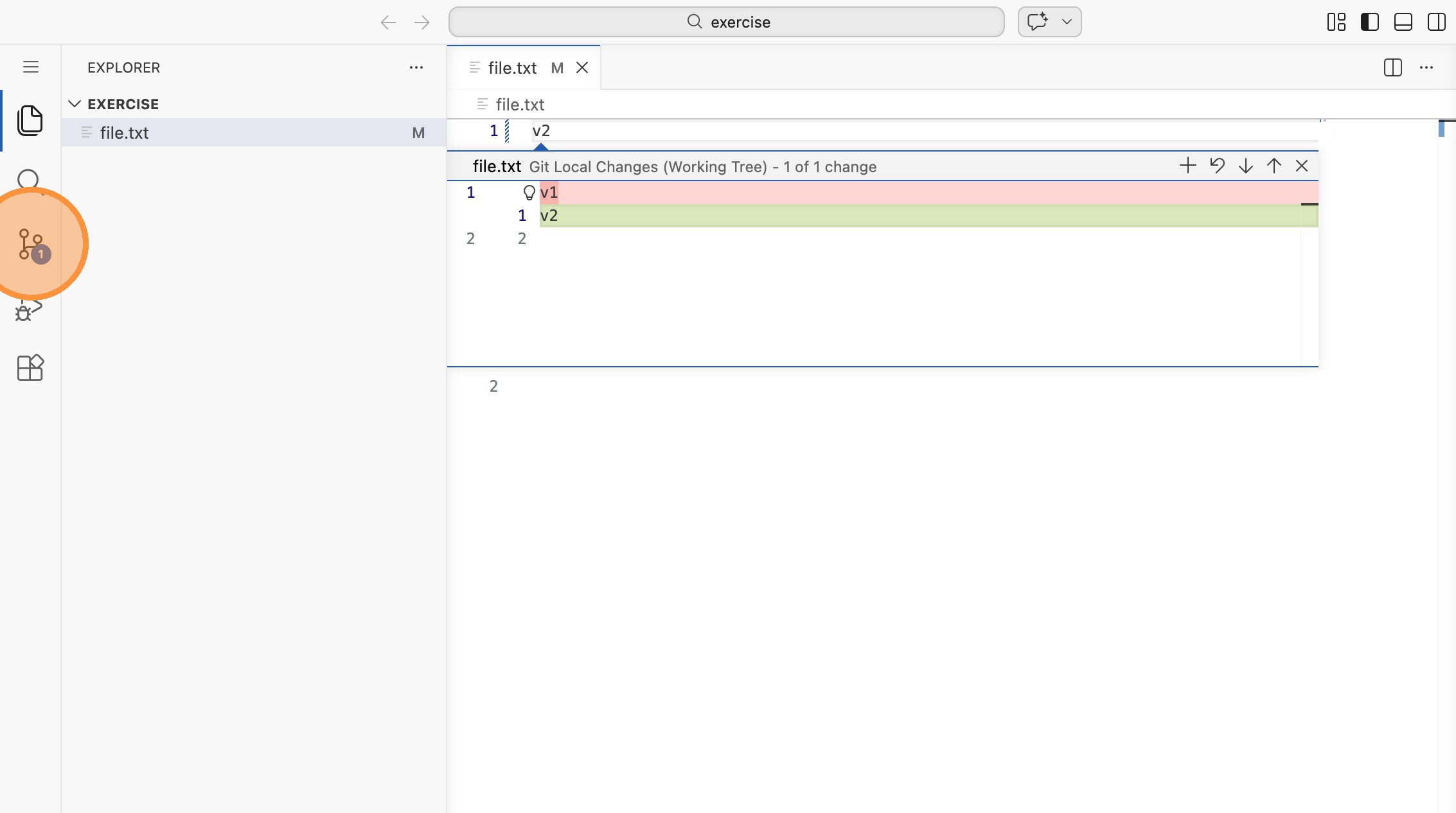Collapse the EXERCISE folder section
Image resolution: width=1456 pixels, height=813 pixels.
click(75, 104)
